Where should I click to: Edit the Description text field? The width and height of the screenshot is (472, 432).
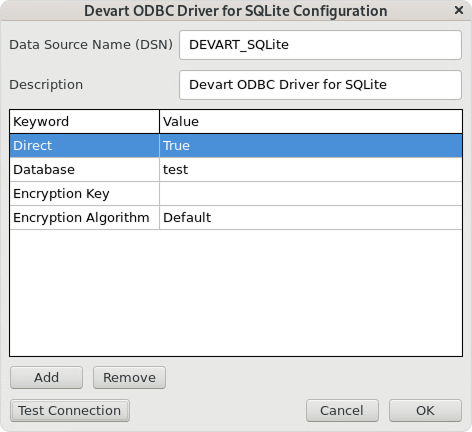tap(320, 85)
